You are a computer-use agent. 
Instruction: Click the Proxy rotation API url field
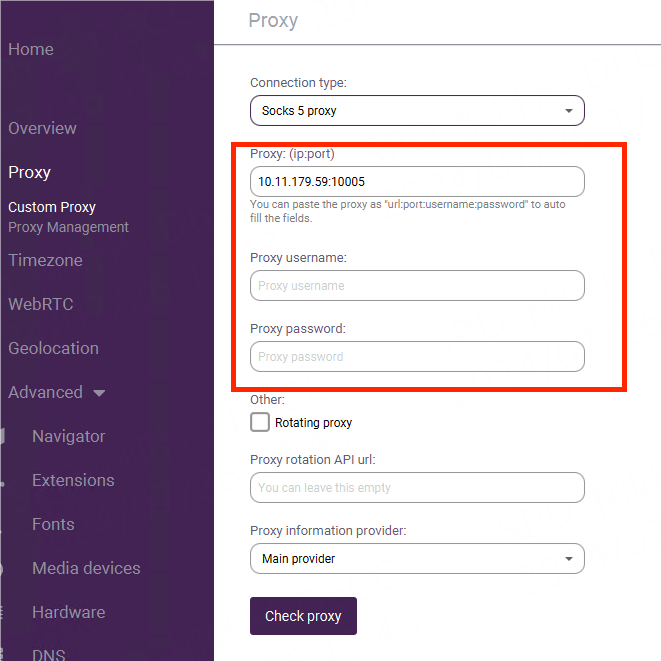tap(416, 488)
